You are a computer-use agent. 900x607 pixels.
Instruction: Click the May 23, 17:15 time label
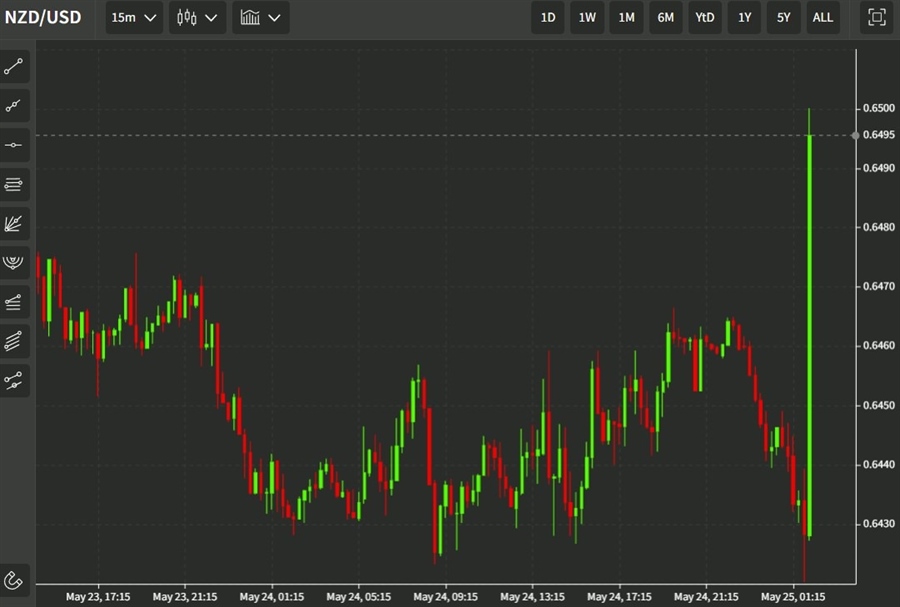(x=98, y=597)
